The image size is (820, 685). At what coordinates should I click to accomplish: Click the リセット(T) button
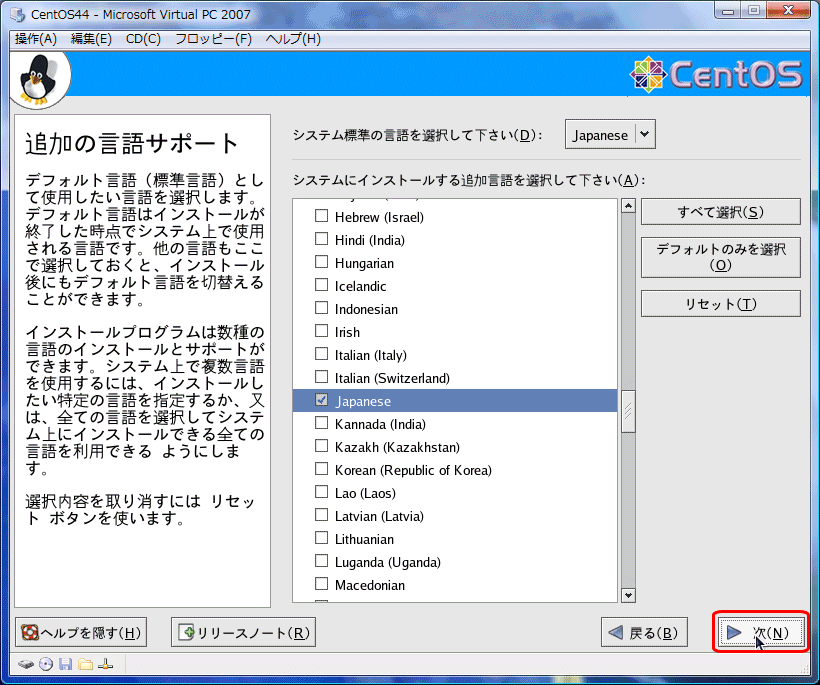pos(721,304)
